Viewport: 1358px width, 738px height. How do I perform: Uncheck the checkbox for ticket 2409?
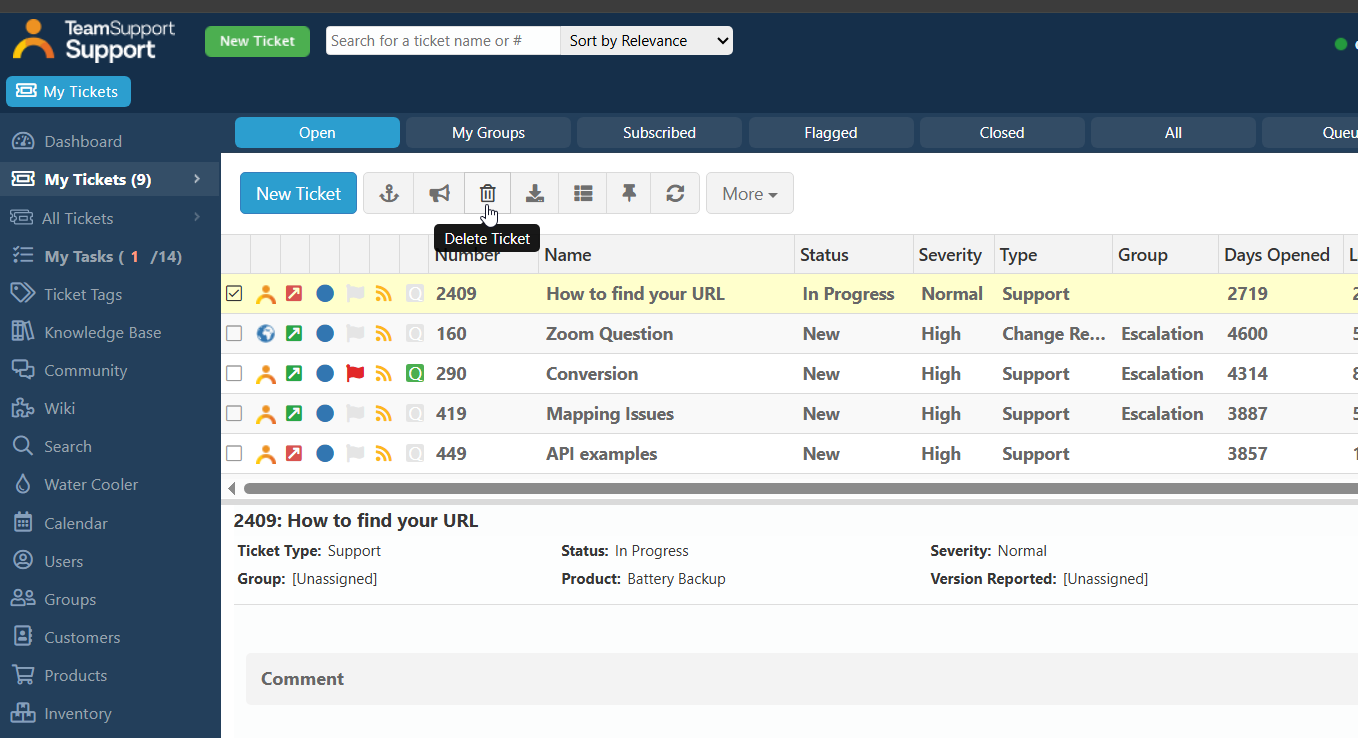click(x=234, y=294)
